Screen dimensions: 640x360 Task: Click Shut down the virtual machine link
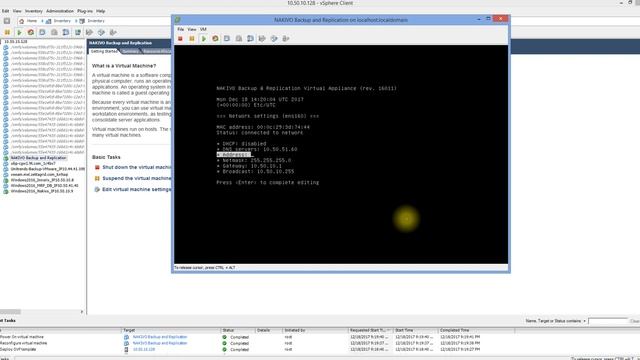click(137, 167)
